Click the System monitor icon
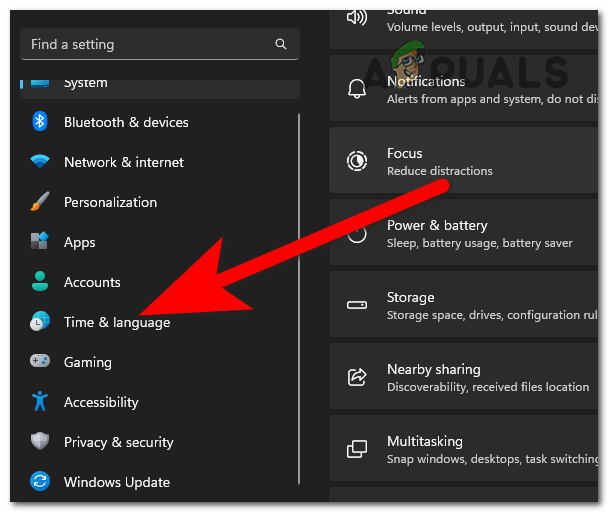The height and width of the screenshot is (513, 609). point(40,83)
